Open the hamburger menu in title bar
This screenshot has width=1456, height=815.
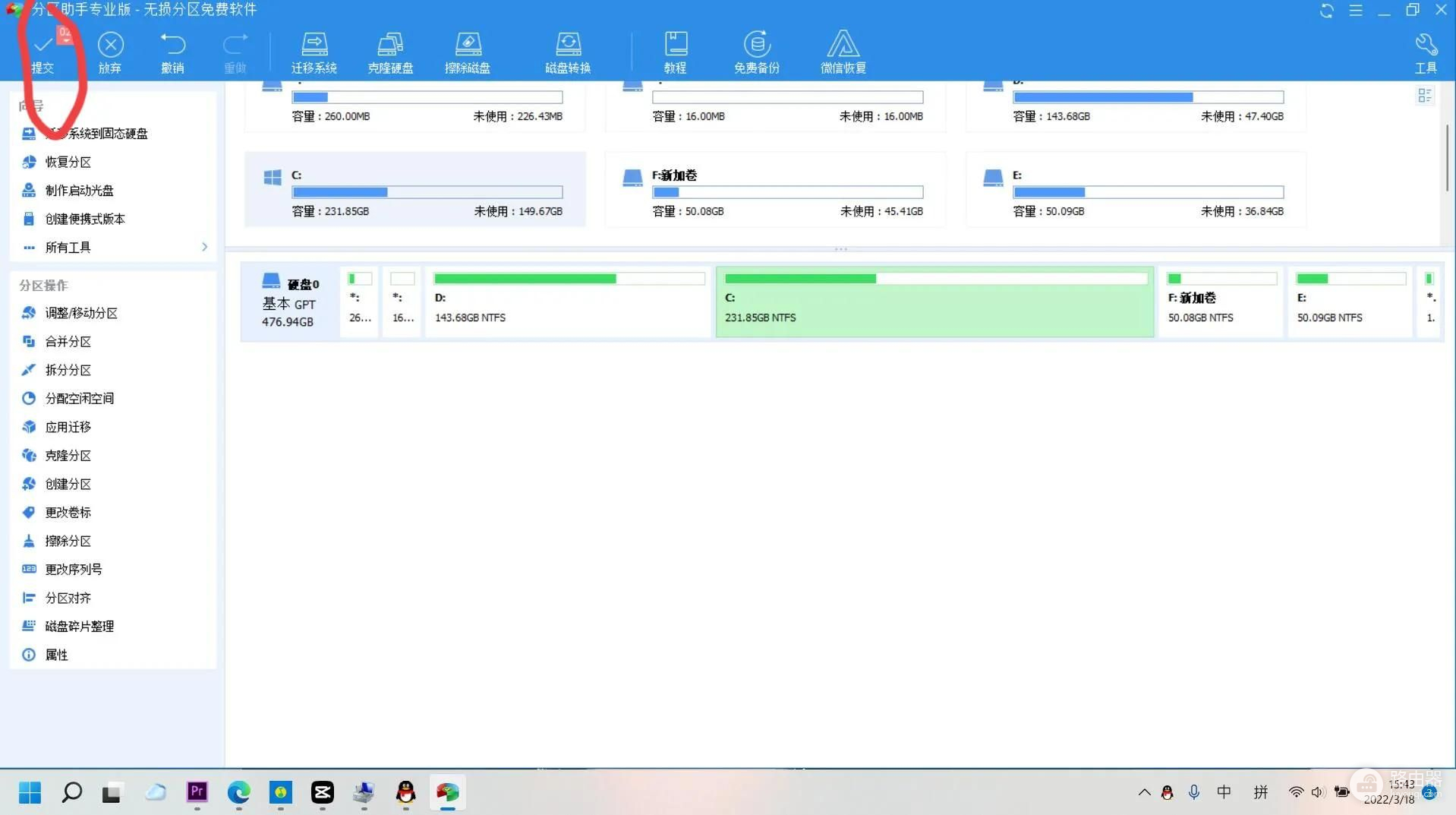[x=1356, y=11]
